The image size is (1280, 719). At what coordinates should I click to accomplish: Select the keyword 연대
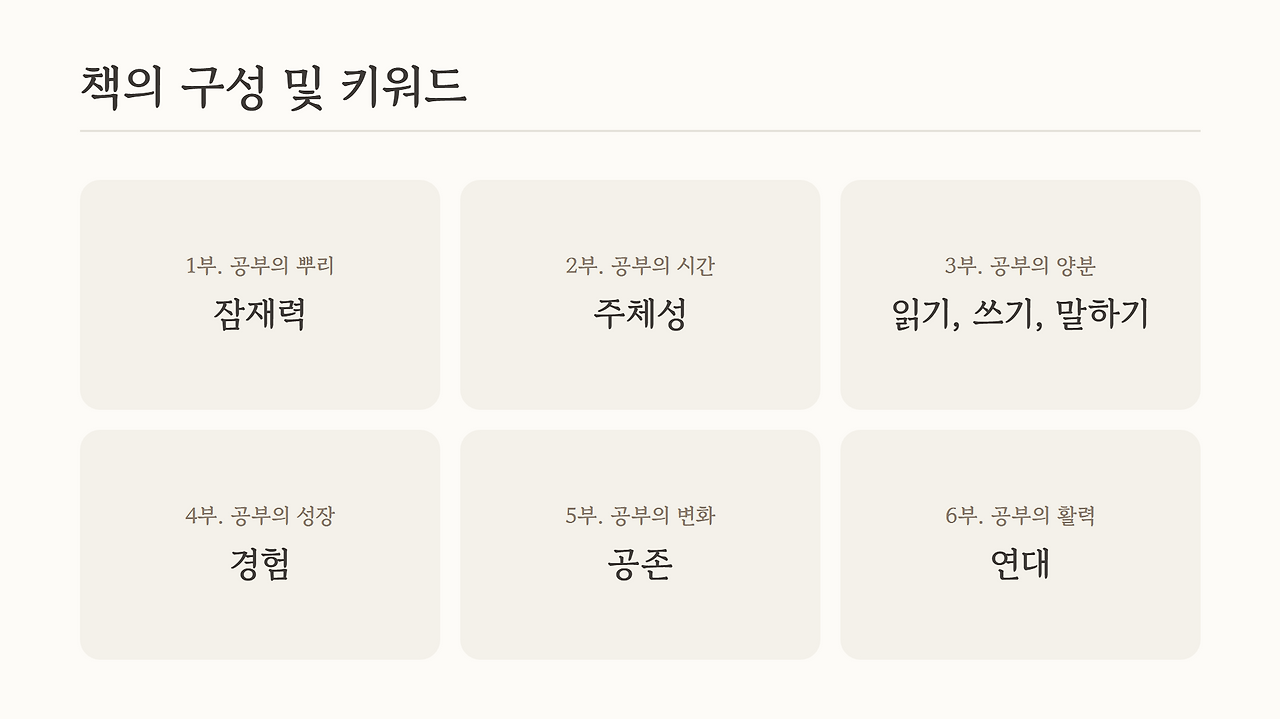click(1020, 564)
